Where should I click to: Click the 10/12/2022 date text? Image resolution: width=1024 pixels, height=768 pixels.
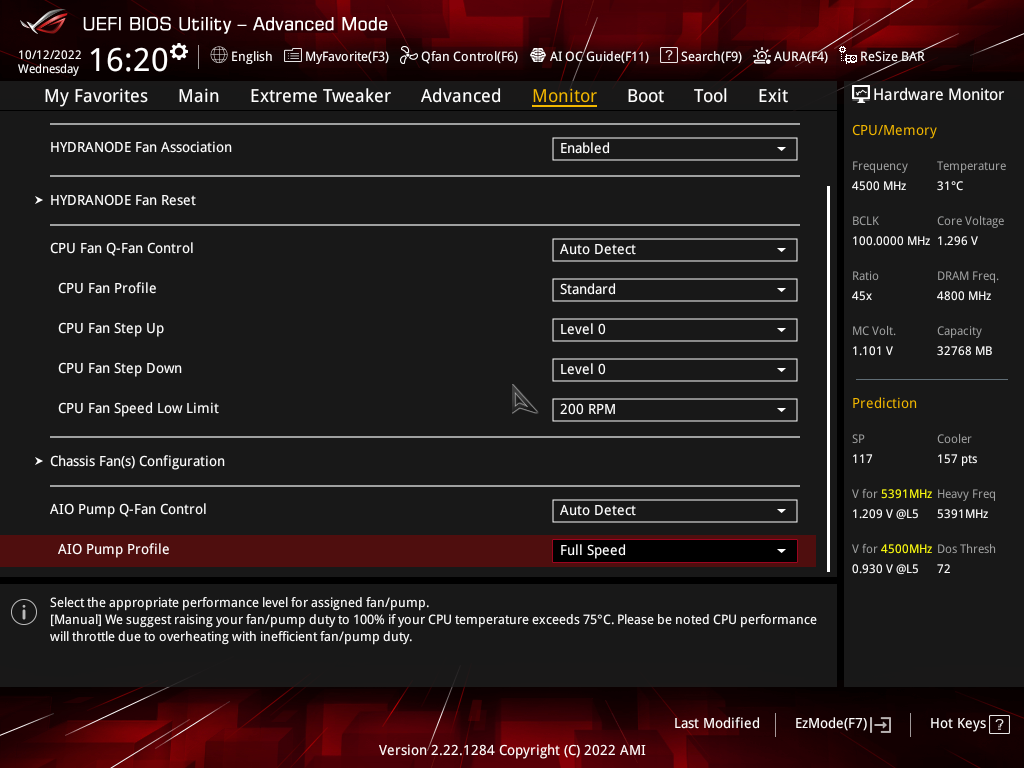pos(50,55)
